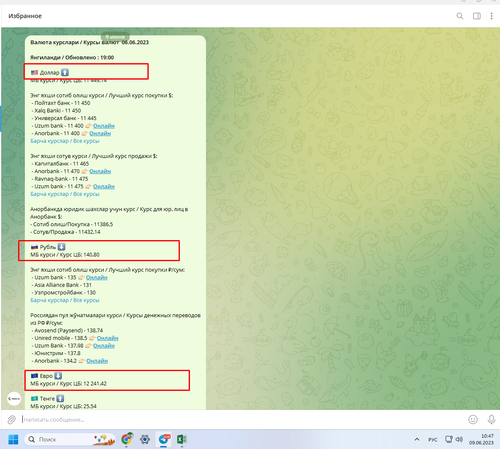
Task: Click the chat title Избранное
Action: [x=25, y=16]
